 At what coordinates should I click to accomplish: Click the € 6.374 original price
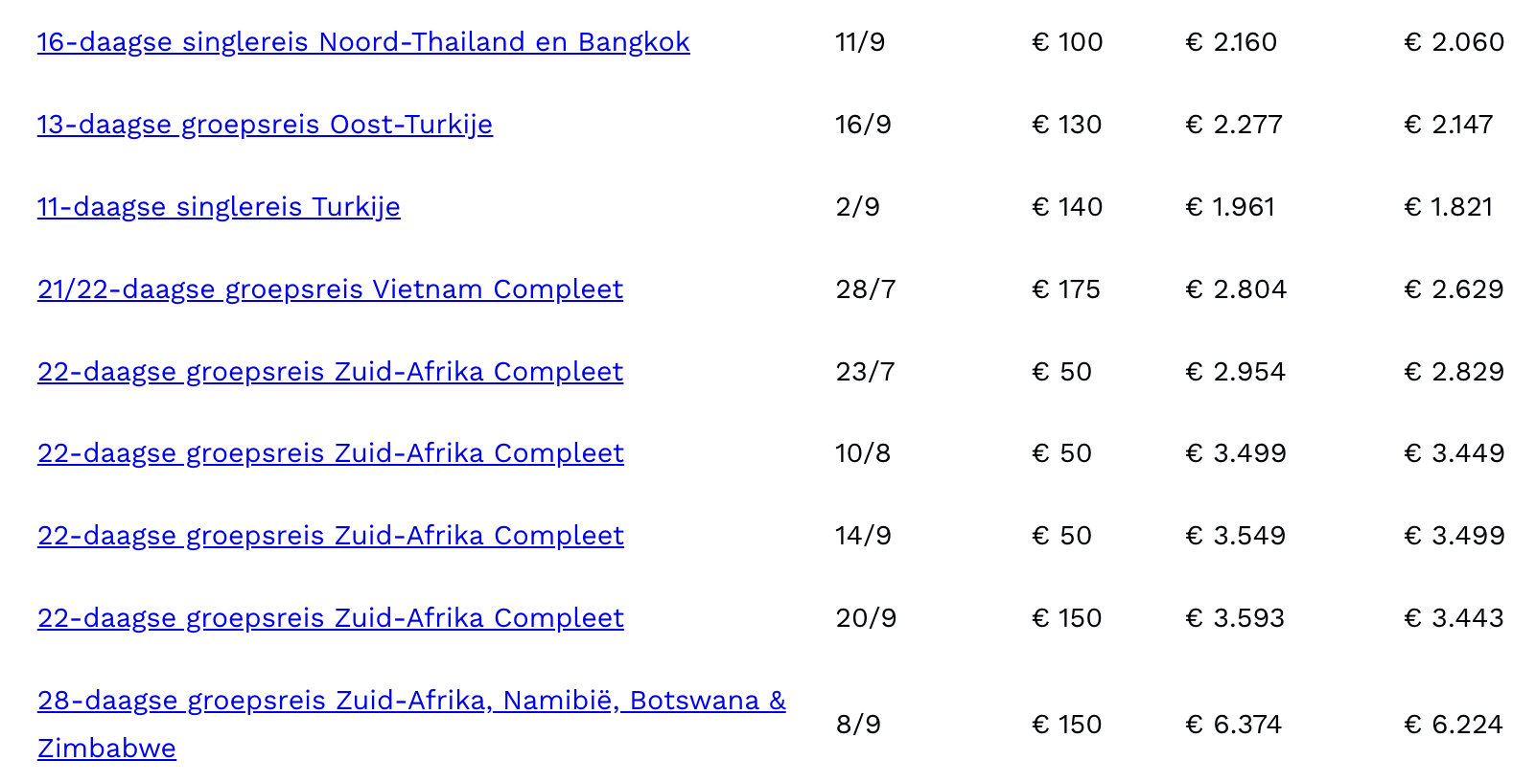click(x=1234, y=725)
